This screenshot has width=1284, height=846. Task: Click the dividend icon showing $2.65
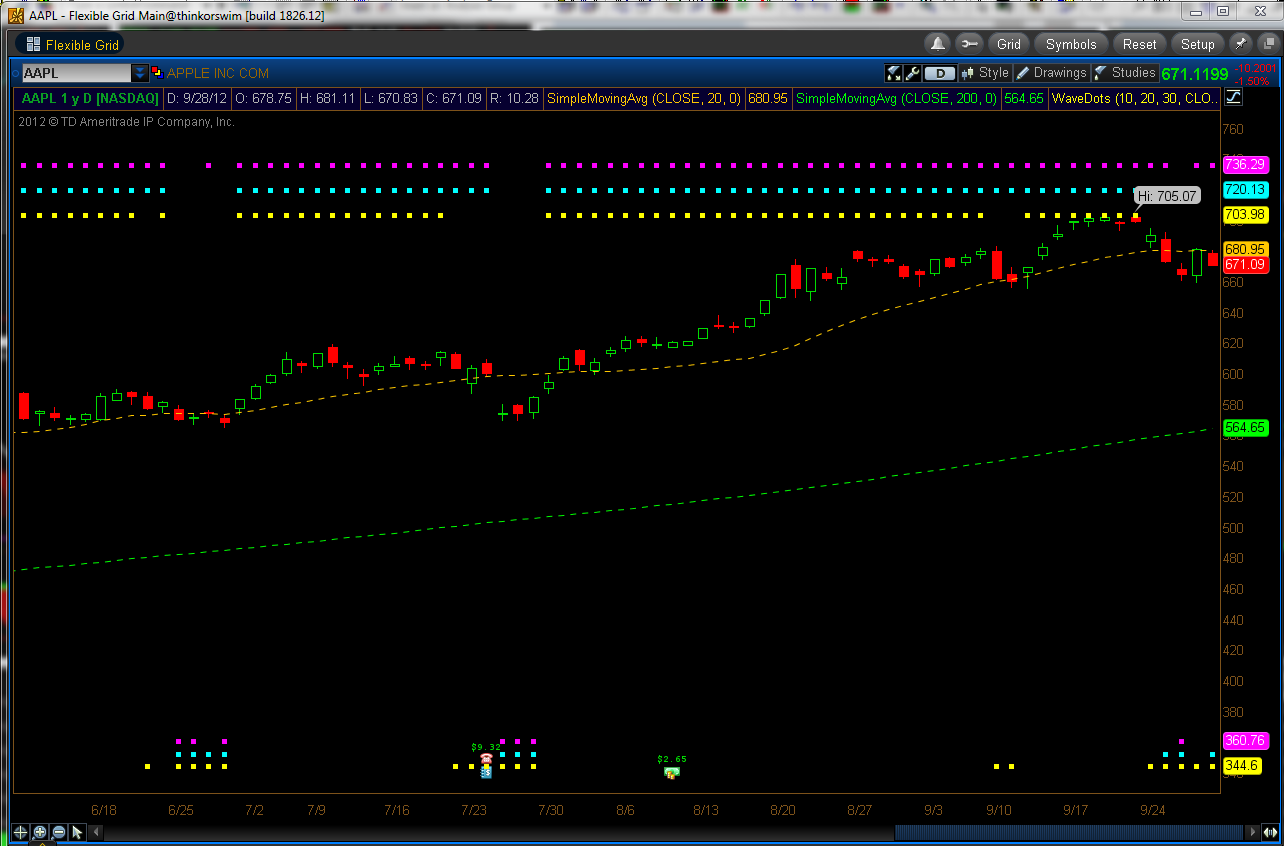(x=672, y=772)
